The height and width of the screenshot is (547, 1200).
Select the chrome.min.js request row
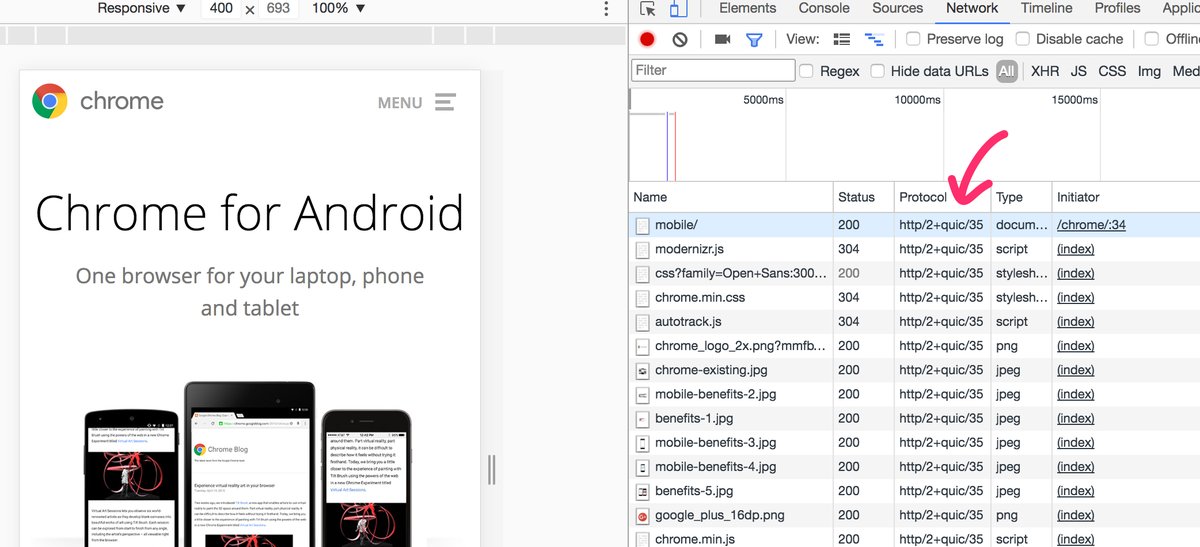pyautogui.click(x=915, y=539)
